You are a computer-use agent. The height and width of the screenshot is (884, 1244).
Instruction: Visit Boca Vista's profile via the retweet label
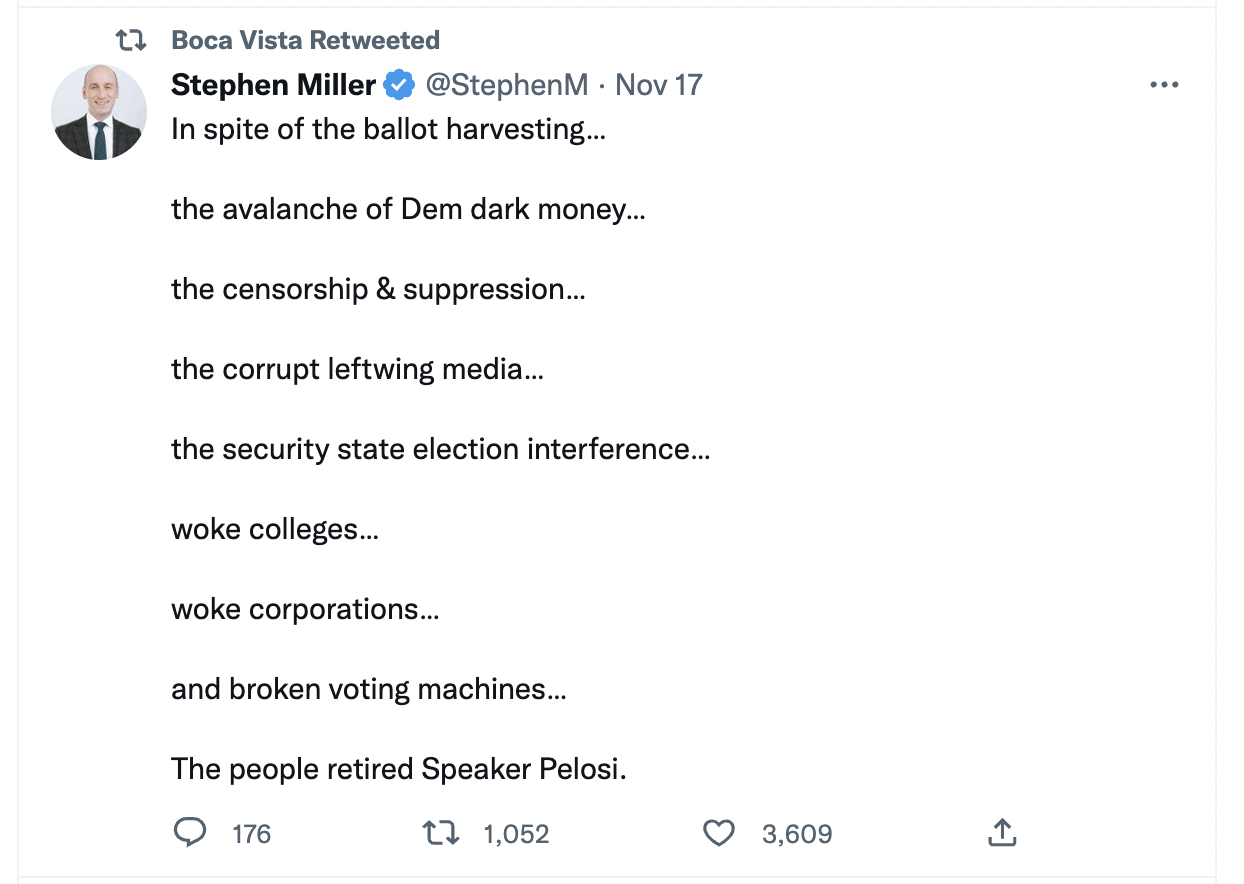point(305,39)
